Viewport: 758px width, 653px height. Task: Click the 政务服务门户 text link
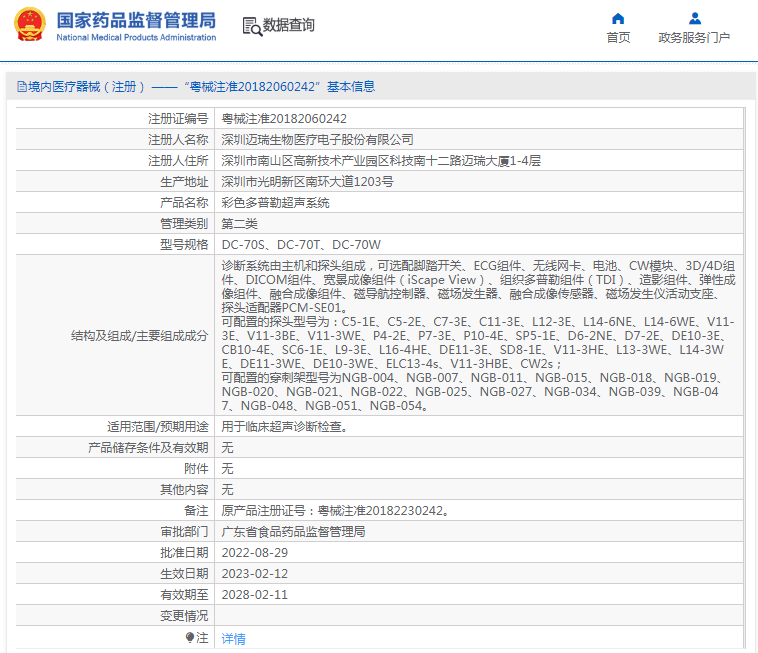pos(694,38)
